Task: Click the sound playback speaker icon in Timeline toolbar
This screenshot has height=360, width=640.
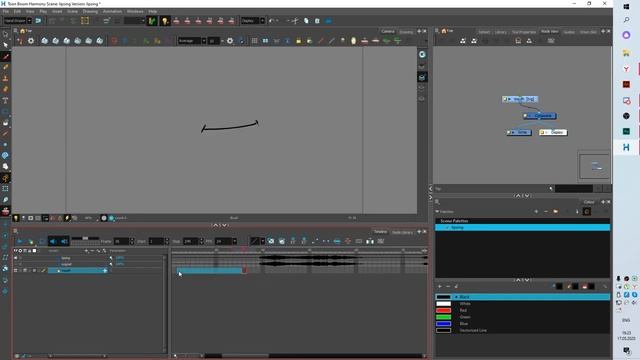Action: 53,242
